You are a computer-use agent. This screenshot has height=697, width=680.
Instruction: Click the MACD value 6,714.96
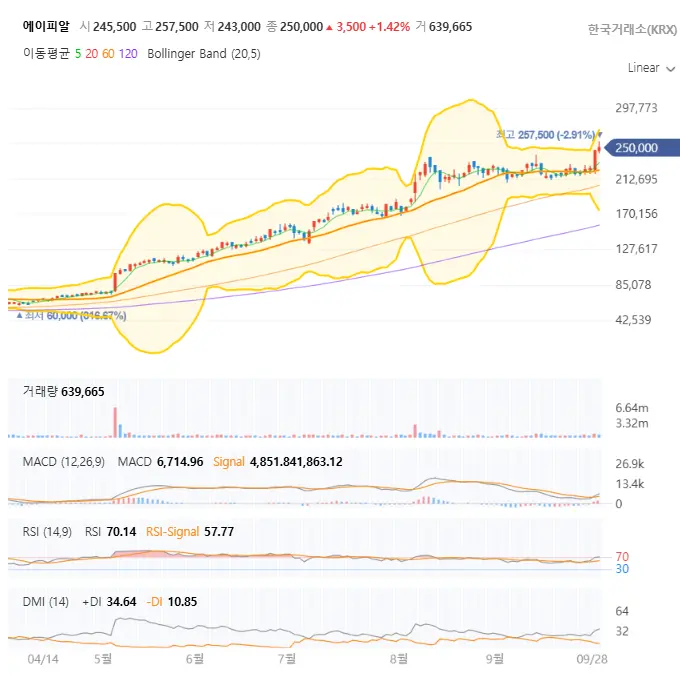[180, 462]
